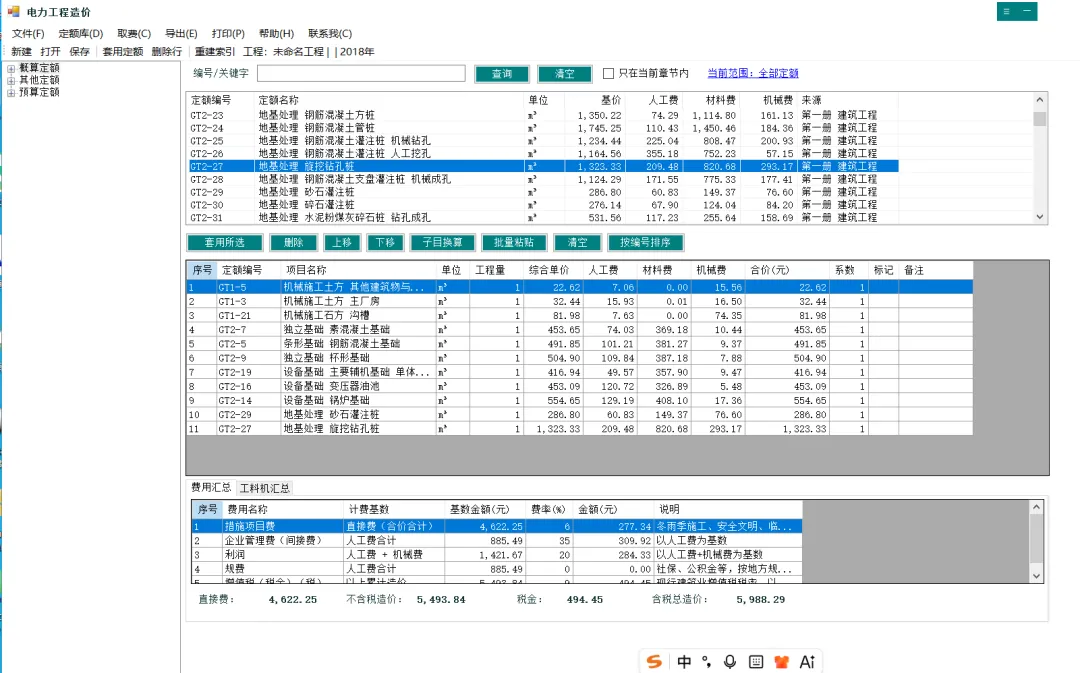Viewport: 1080px width, 673px height.
Task: Click the quota list vertical scrollbar down arrow
Action: [1039, 216]
